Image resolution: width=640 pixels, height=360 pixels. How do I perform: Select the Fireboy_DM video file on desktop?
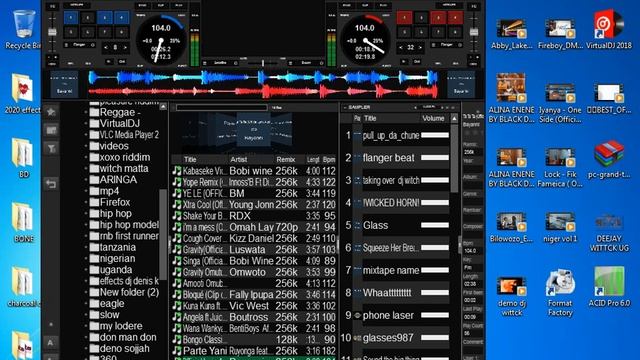pyautogui.click(x=560, y=34)
